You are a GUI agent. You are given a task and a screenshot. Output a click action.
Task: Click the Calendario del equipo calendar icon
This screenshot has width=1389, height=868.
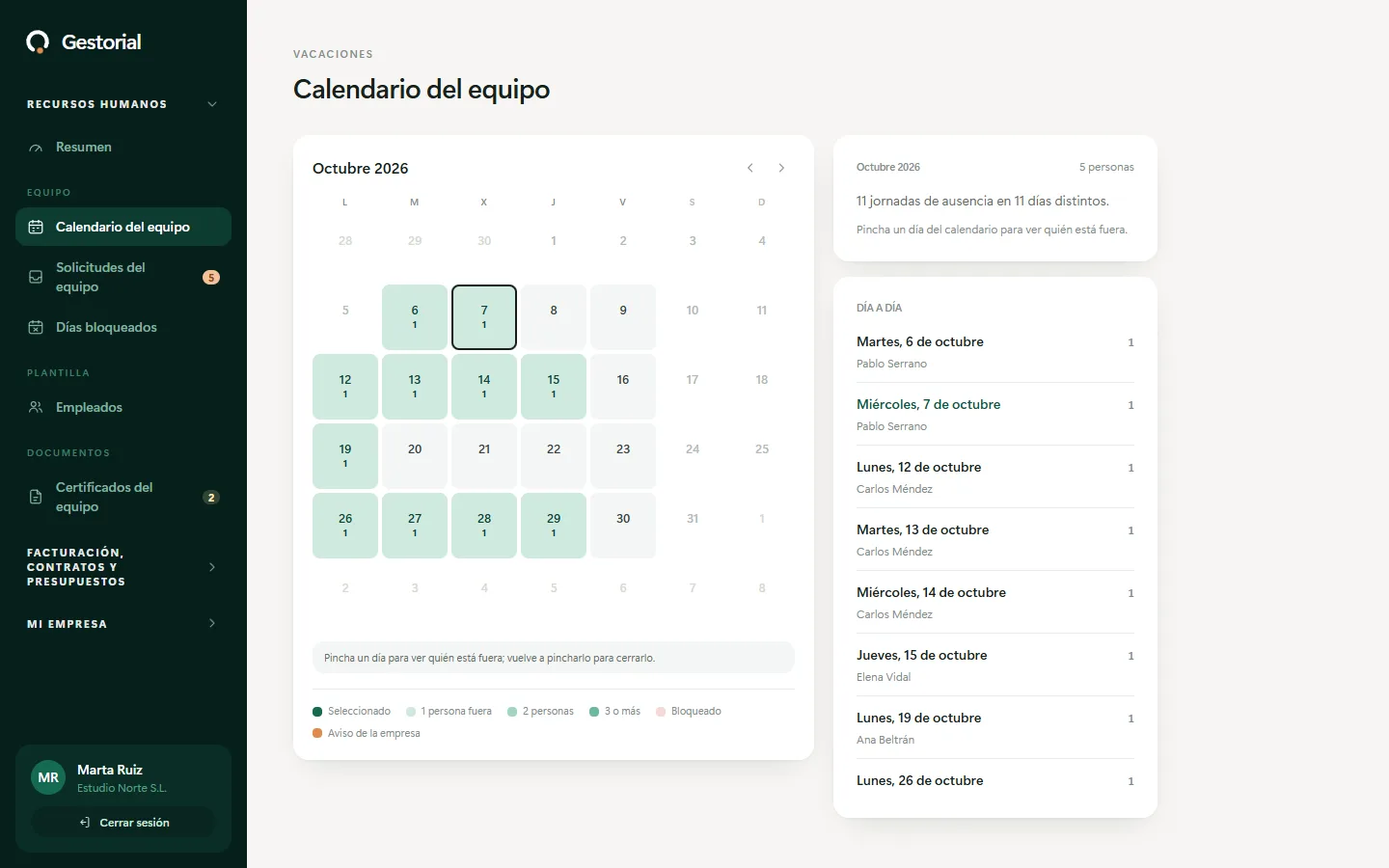click(36, 227)
